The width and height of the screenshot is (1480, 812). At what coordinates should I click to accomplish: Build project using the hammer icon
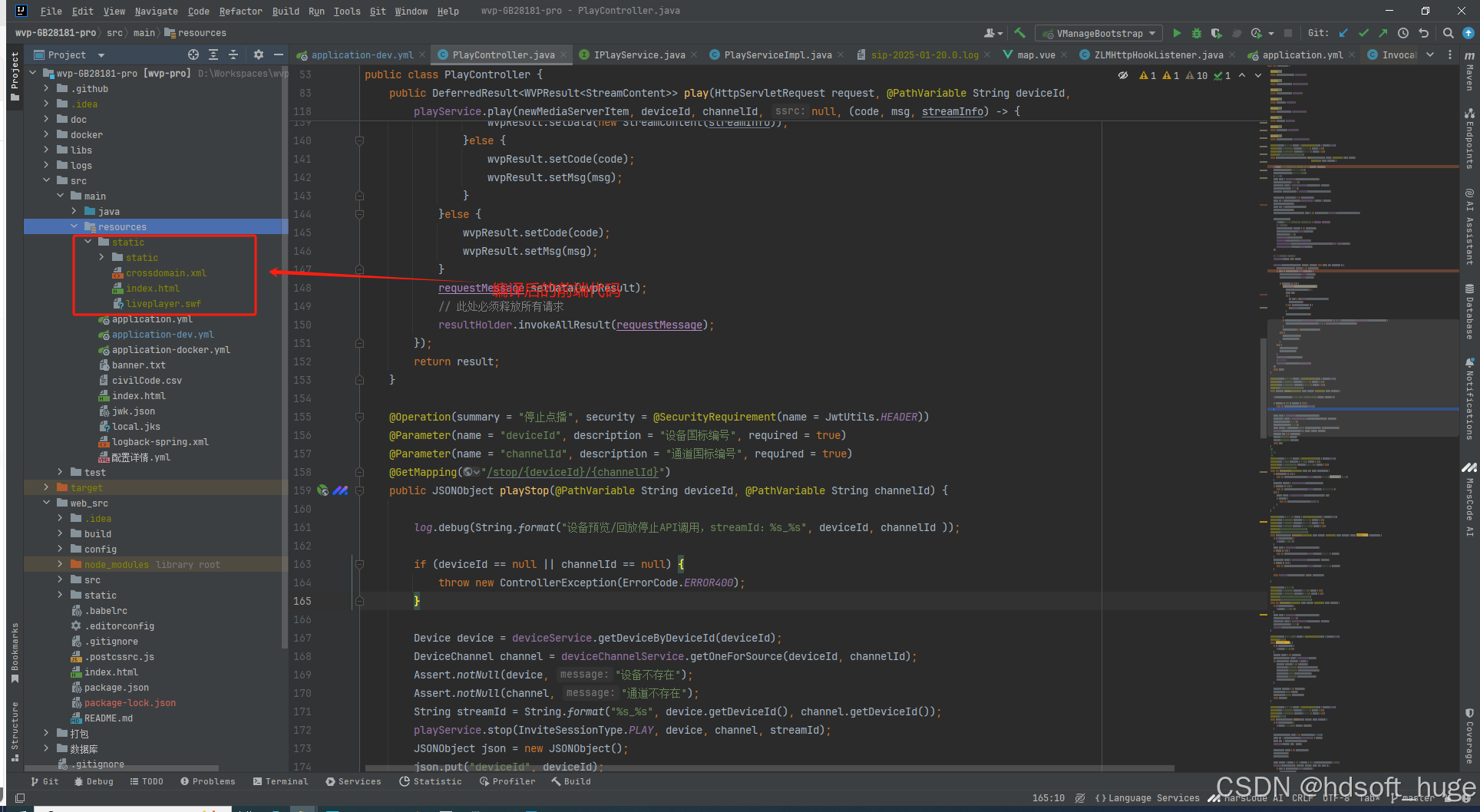coord(1020,33)
